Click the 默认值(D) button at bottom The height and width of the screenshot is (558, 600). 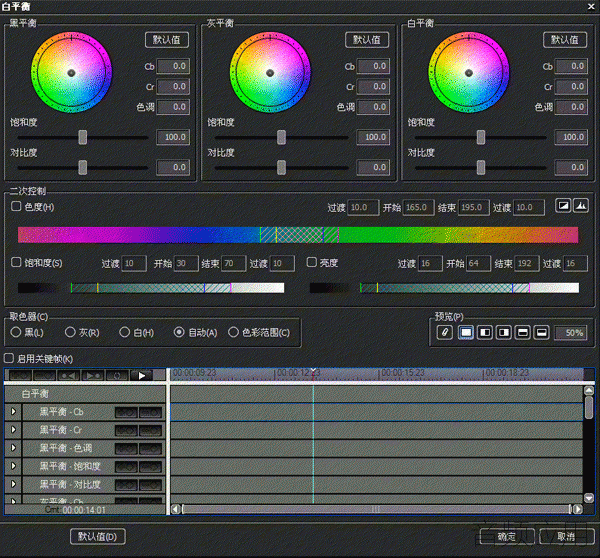(x=98, y=537)
